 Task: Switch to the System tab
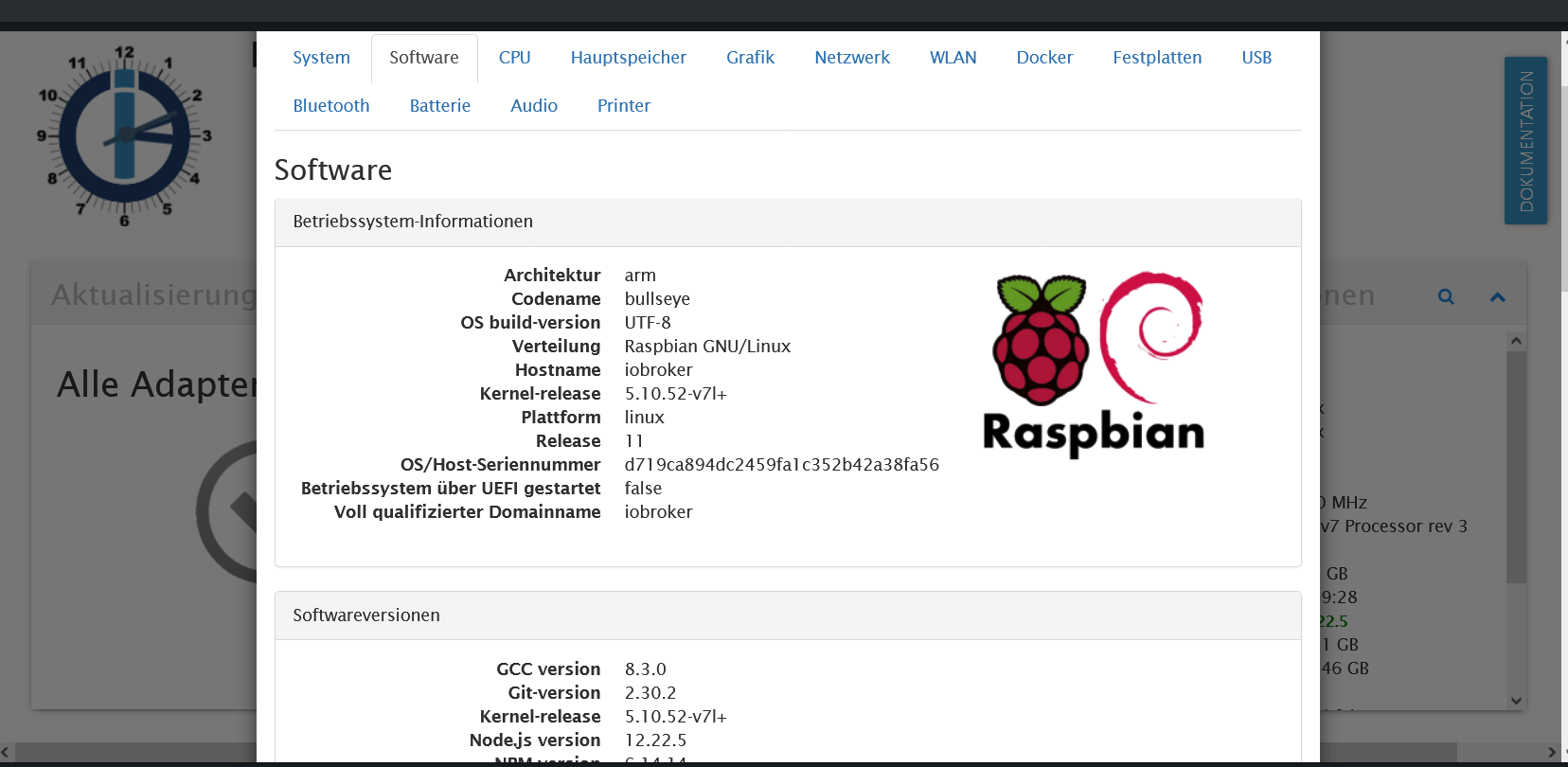click(x=321, y=58)
